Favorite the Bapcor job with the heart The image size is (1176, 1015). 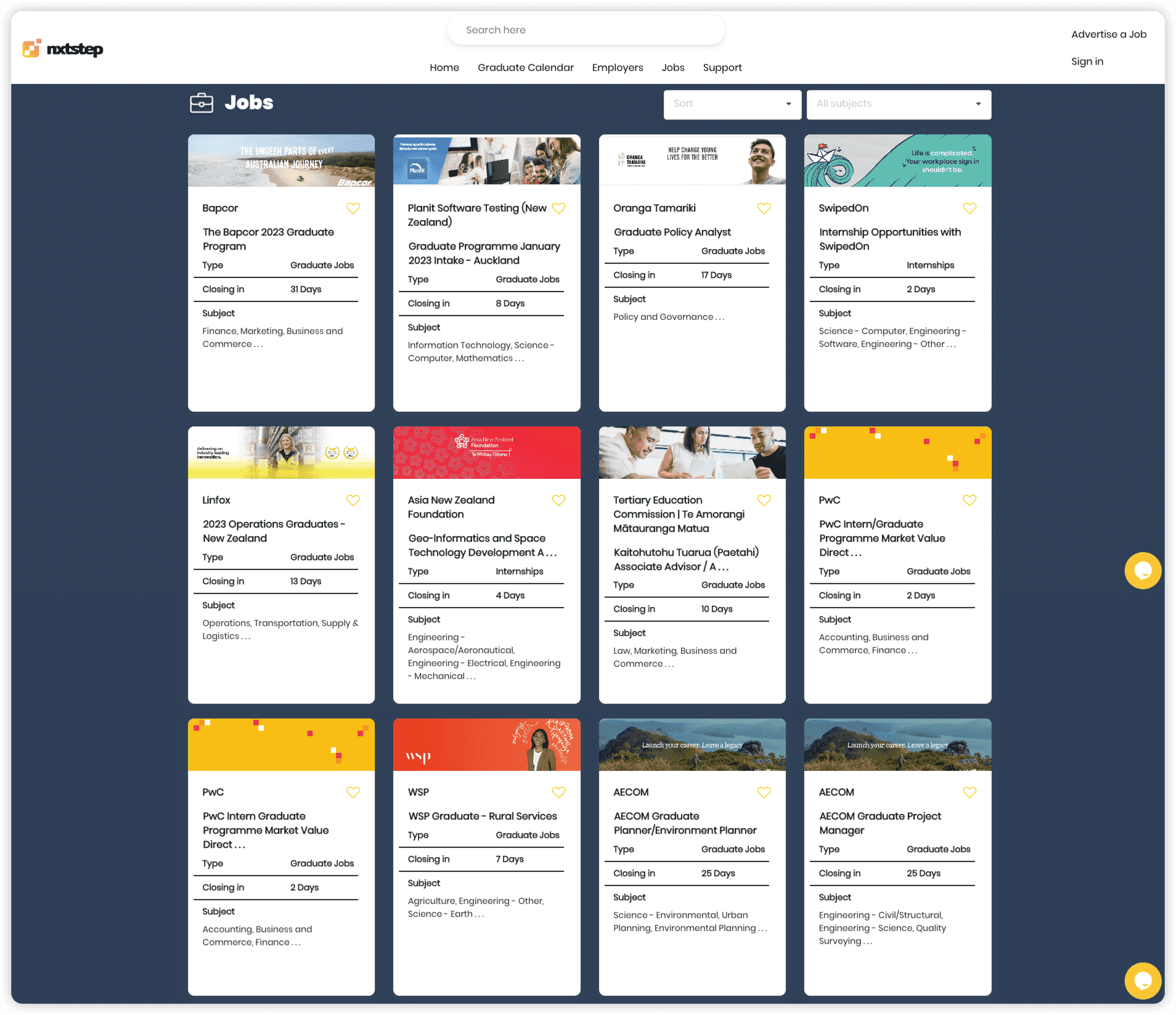353,208
